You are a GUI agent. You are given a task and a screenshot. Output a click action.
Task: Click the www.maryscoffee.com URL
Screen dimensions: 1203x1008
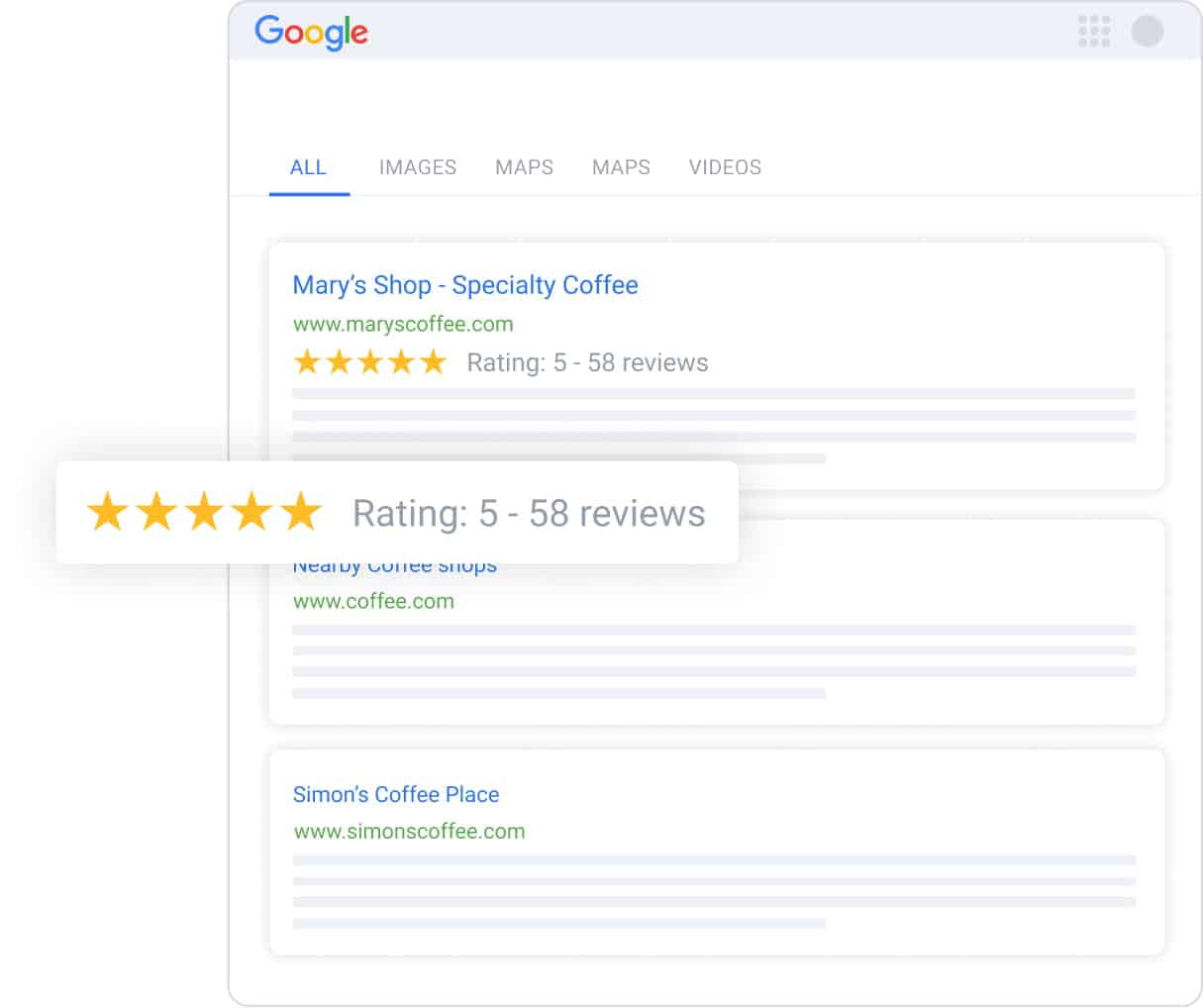click(x=403, y=324)
